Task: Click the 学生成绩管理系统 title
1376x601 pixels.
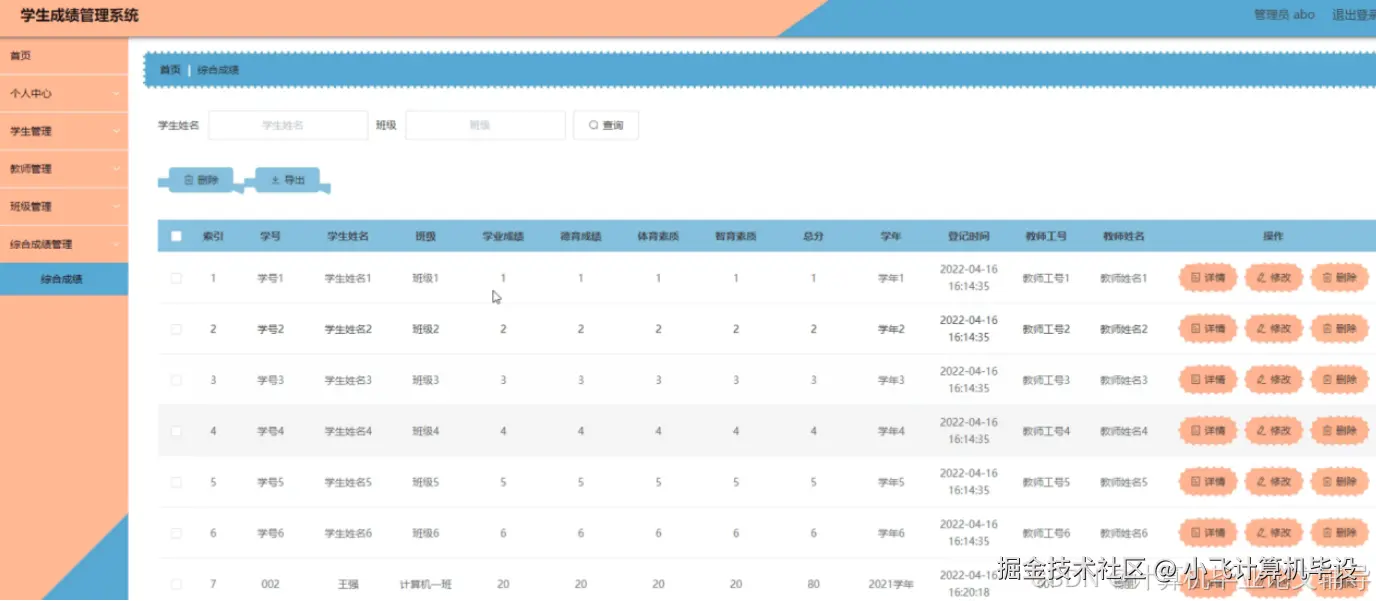Action: pos(80,15)
